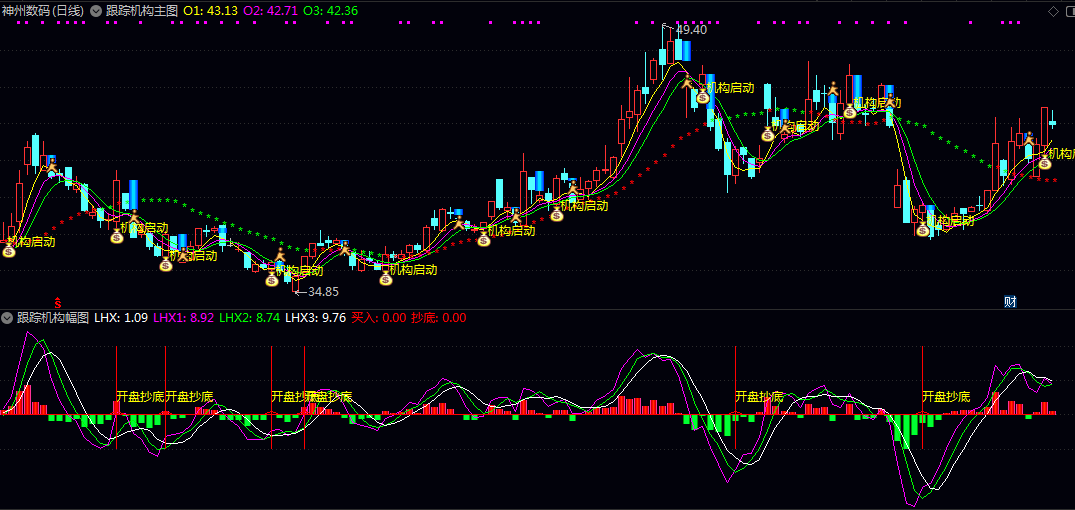The width and height of the screenshot is (1075, 510).
Task: Expand the 跟踪机构幅图 indicator dropdown arrow
Action: click(8, 318)
